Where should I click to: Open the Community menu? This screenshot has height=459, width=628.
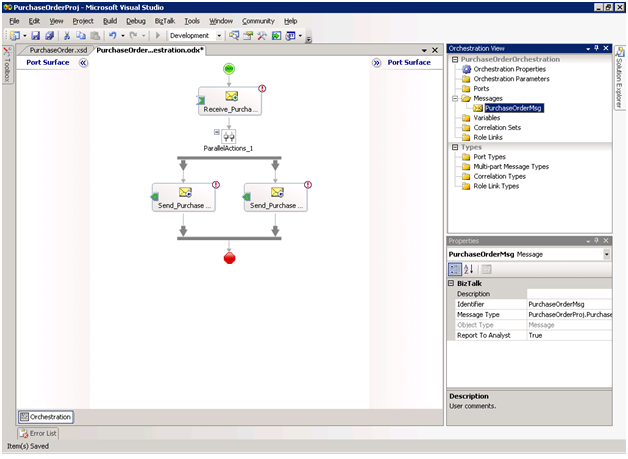(x=258, y=21)
